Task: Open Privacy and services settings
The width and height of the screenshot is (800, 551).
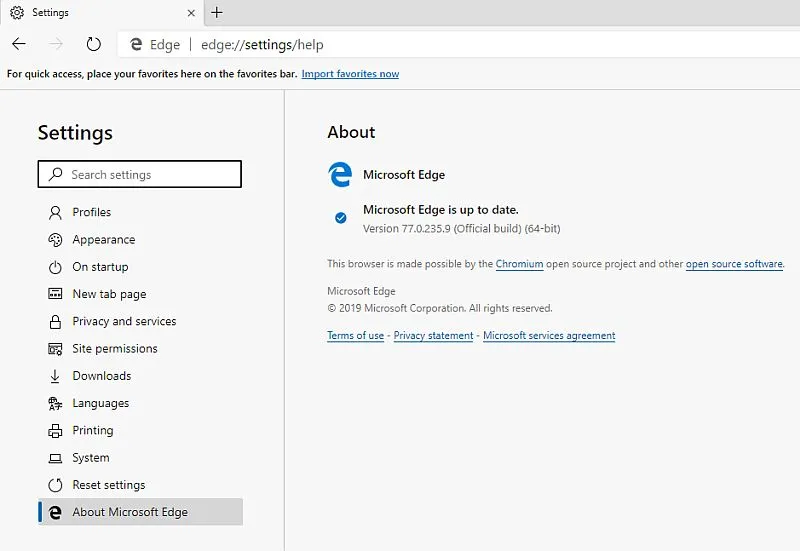Action: [140, 321]
